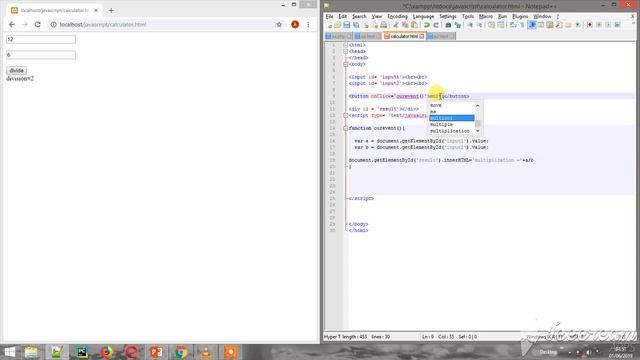
Task: Click the first input field containing 12
Action: coord(41,40)
